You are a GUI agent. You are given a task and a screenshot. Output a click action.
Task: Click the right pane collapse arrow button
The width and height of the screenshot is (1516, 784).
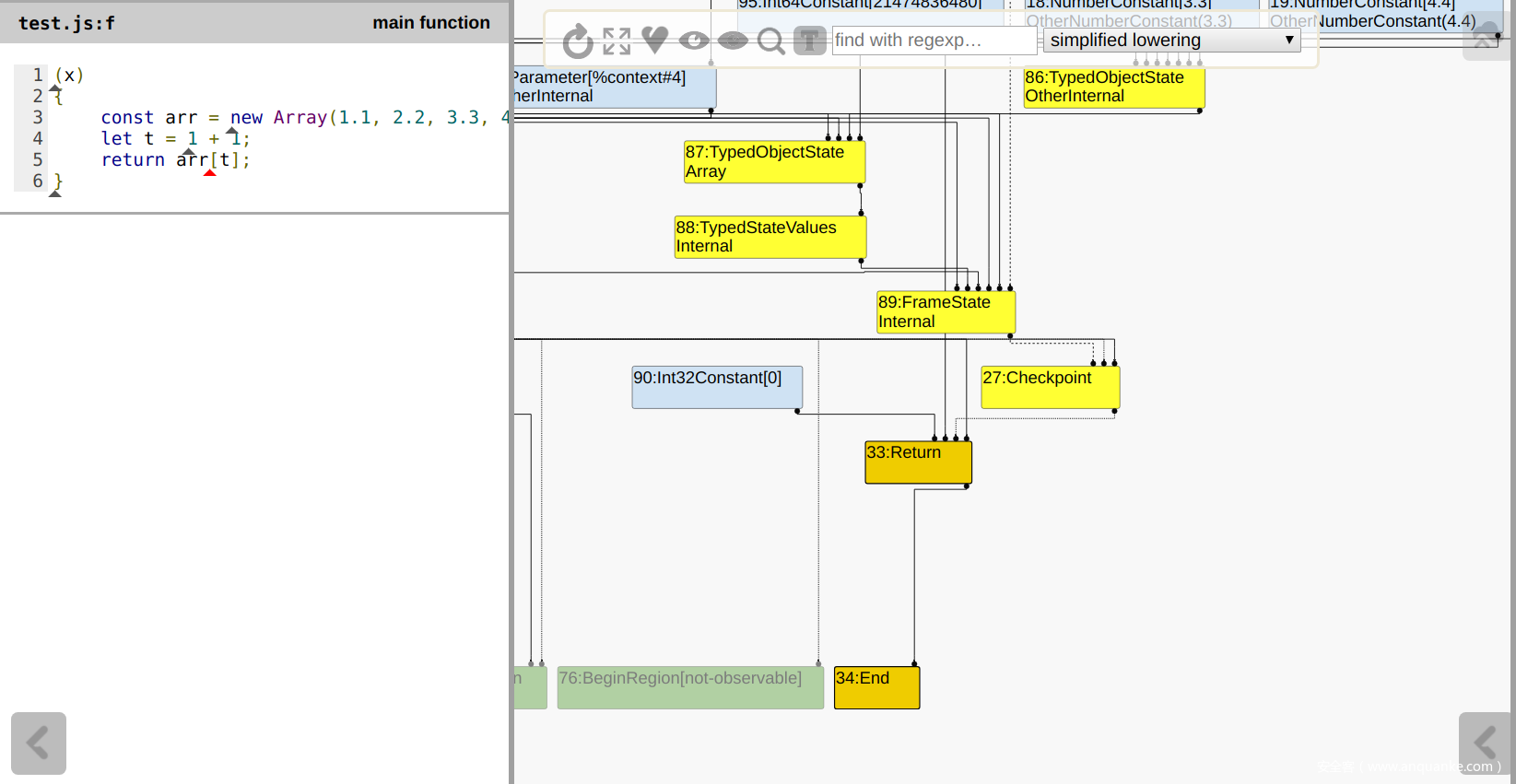1484,743
